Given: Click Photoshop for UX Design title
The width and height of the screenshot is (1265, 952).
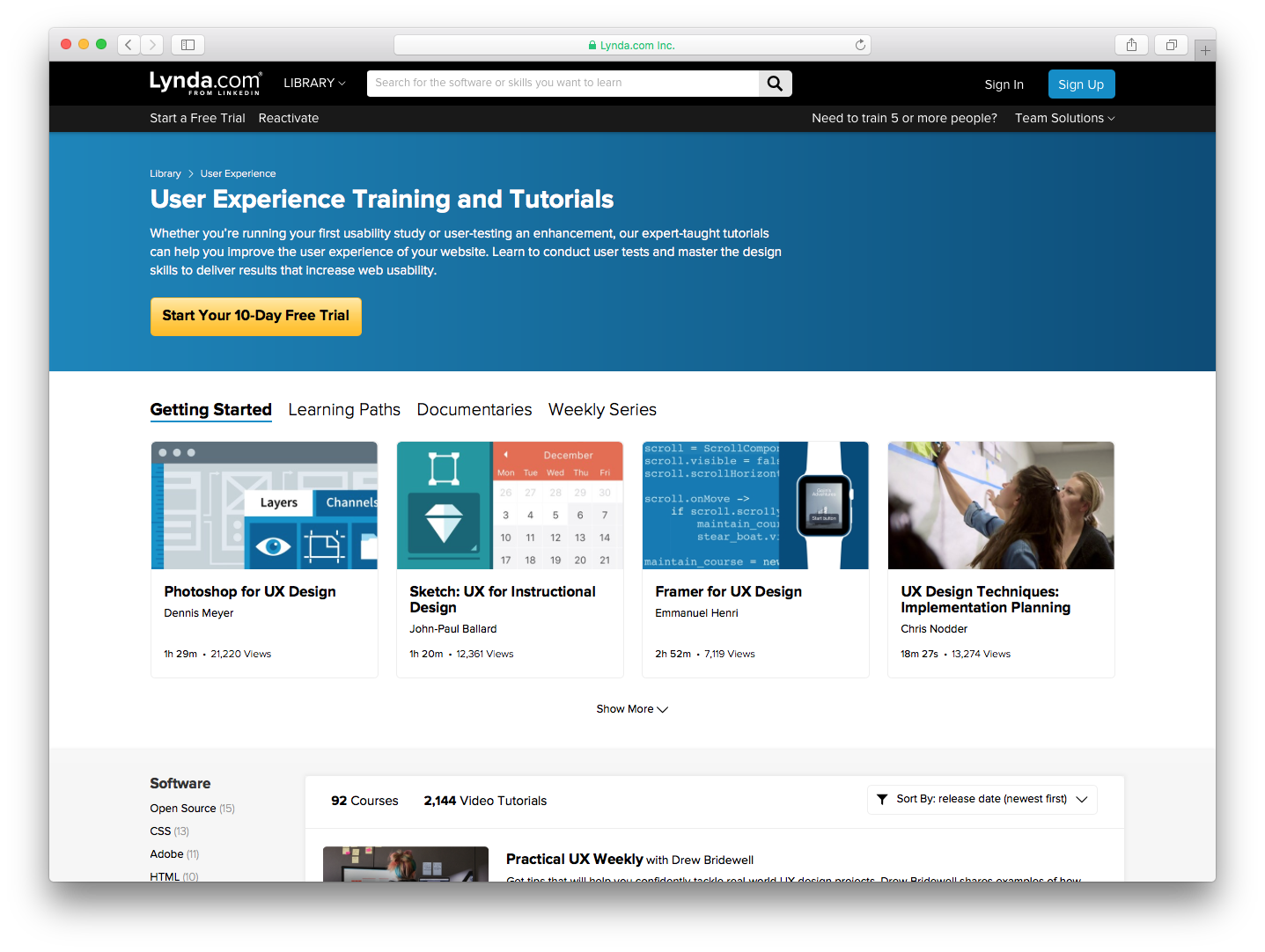Looking at the screenshot, I should [x=250, y=592].
